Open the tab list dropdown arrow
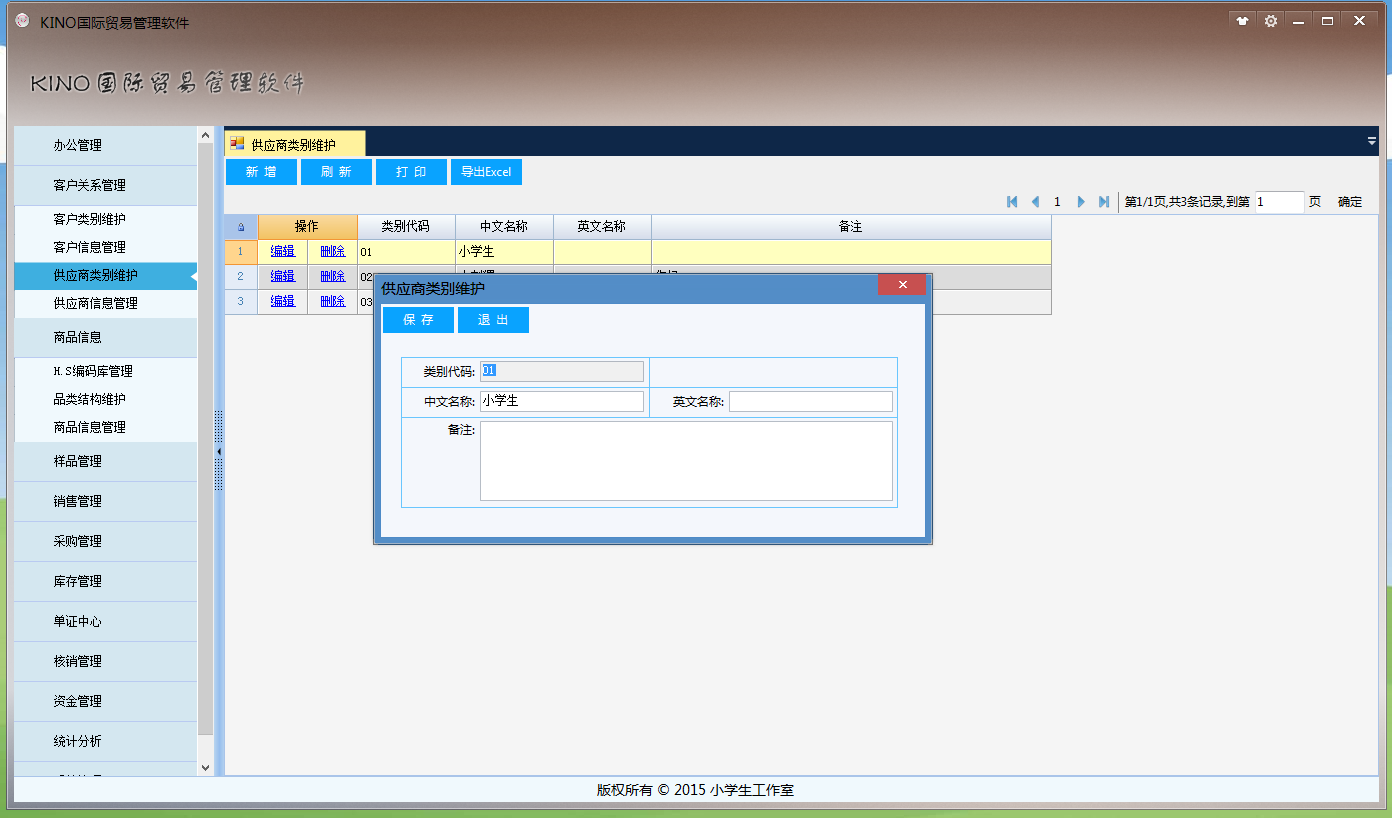This screenshot has width=1392, height=818. click(1372, 142)
